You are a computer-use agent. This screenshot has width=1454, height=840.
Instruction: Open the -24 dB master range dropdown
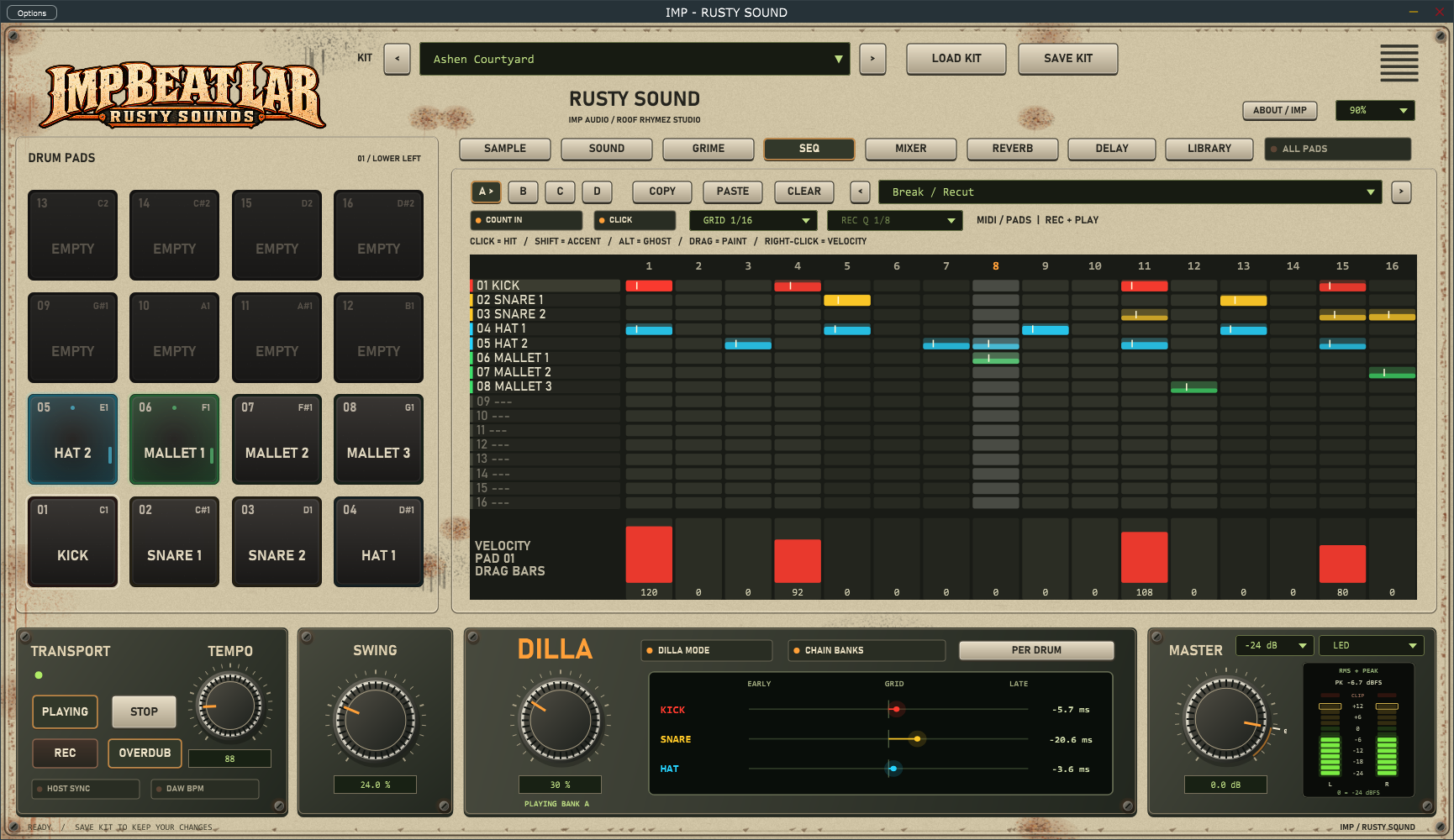(x=1274, y=645)
